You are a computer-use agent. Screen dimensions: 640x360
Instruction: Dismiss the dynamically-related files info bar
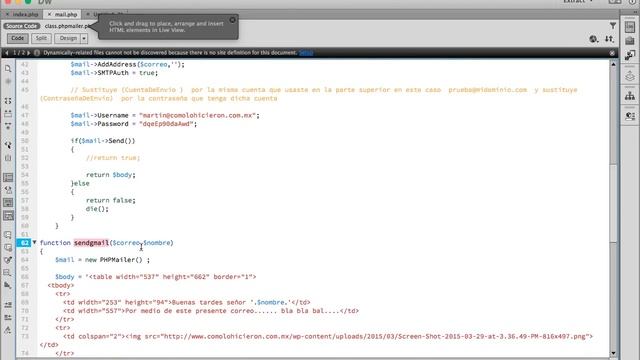[x=612, y=53]
